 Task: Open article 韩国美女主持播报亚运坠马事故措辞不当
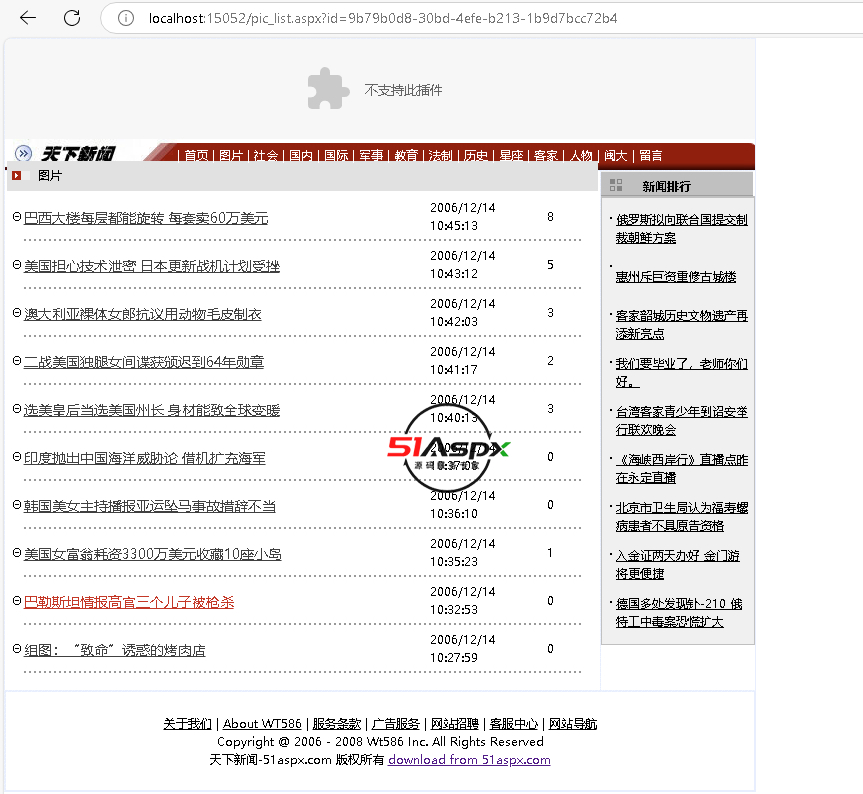point(150,506)
